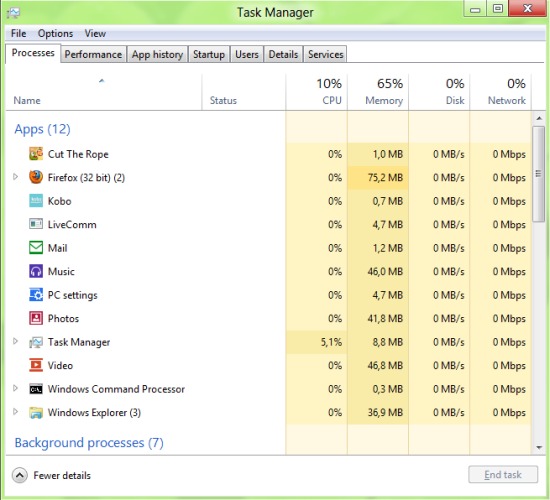Click Photos memory value 41,8 MB
The width and height of the screenshot is (550, 500).
point(385,319)
